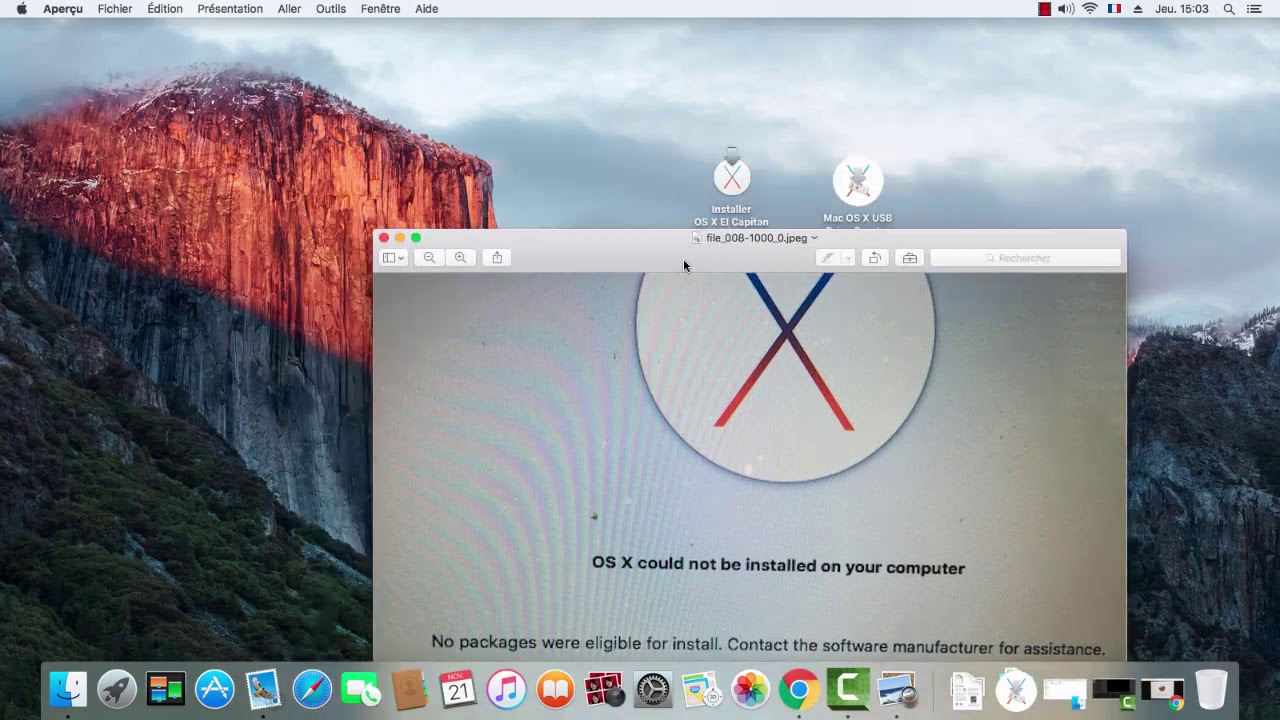1280x720 pixels.
Task: Switch to Preview in the Dock
Action: (897, 689)
